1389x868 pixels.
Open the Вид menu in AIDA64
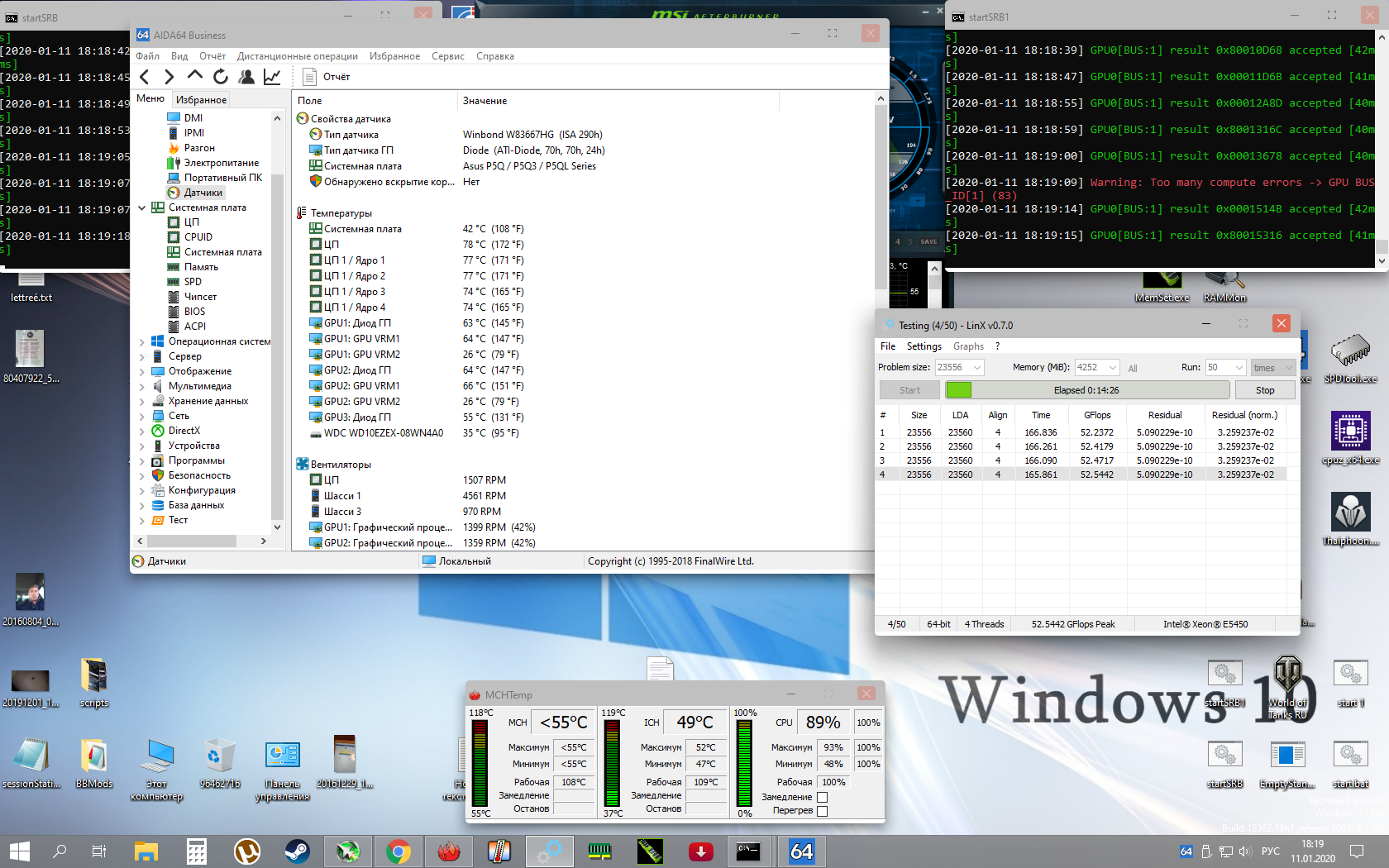click(x=179, y=56)
